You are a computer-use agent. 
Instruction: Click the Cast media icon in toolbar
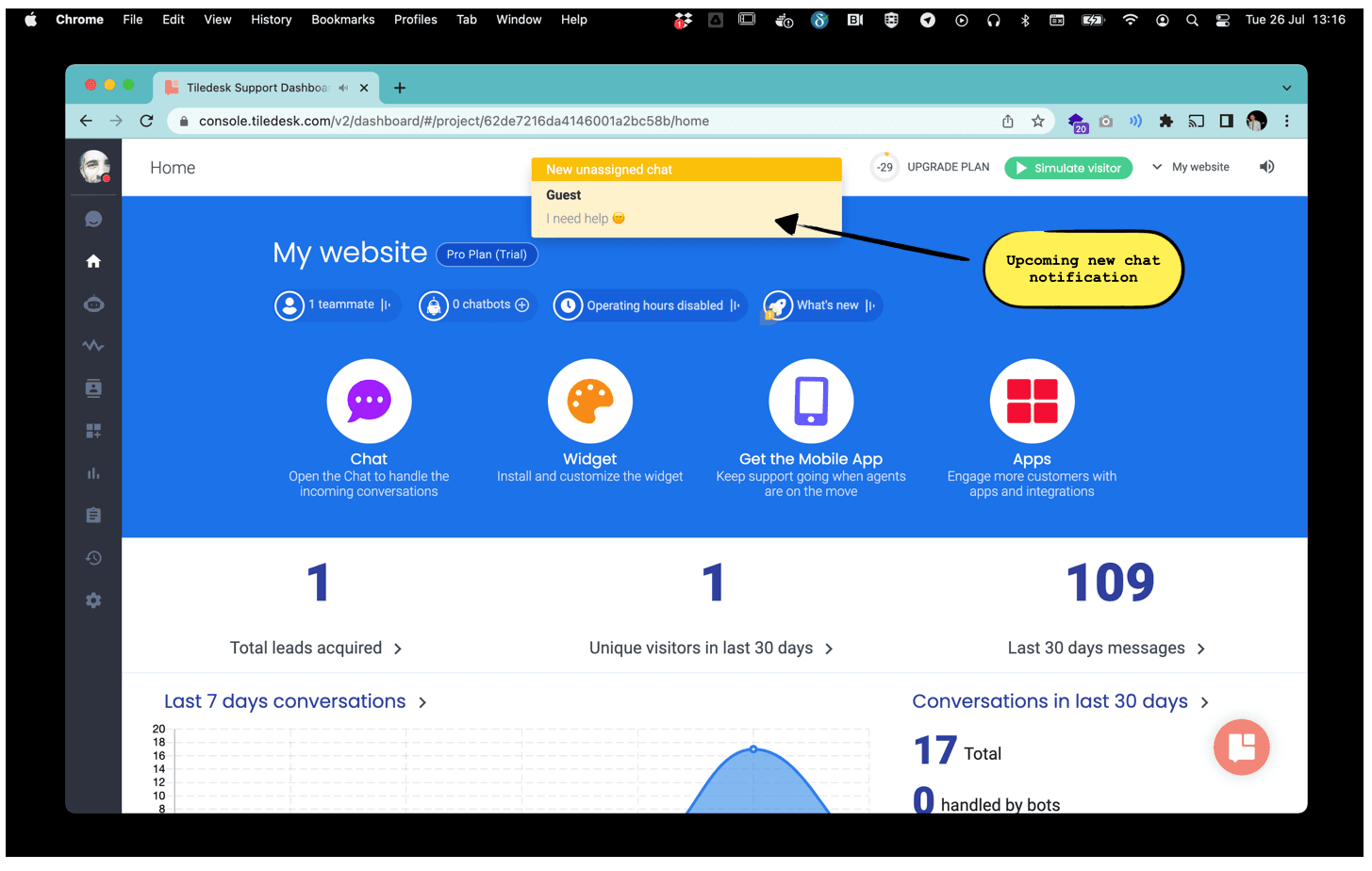1196,121
